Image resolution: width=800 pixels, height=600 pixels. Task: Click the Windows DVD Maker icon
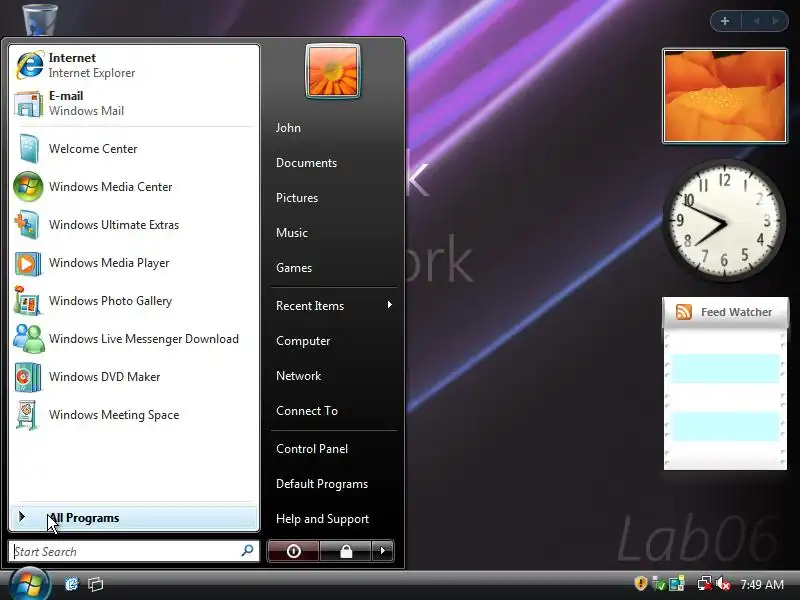(28, 377)
